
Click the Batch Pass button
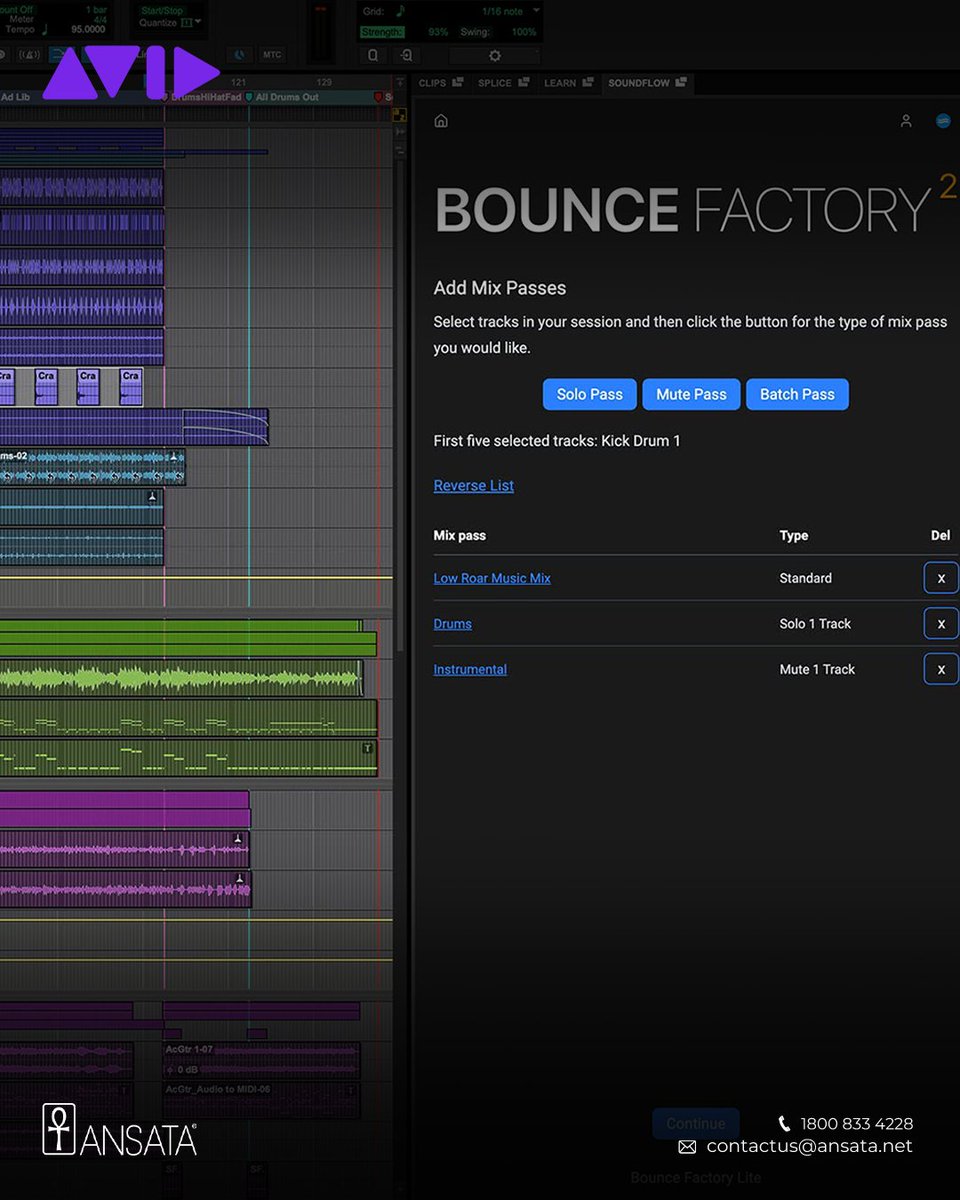pyautogui.click(x=797, y=394)
